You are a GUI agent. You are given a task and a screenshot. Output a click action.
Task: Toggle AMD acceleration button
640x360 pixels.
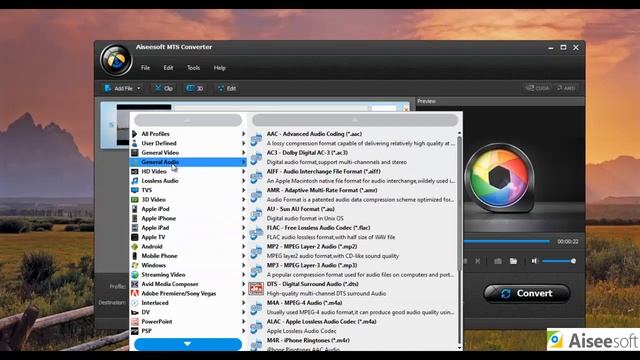(566, 88)
